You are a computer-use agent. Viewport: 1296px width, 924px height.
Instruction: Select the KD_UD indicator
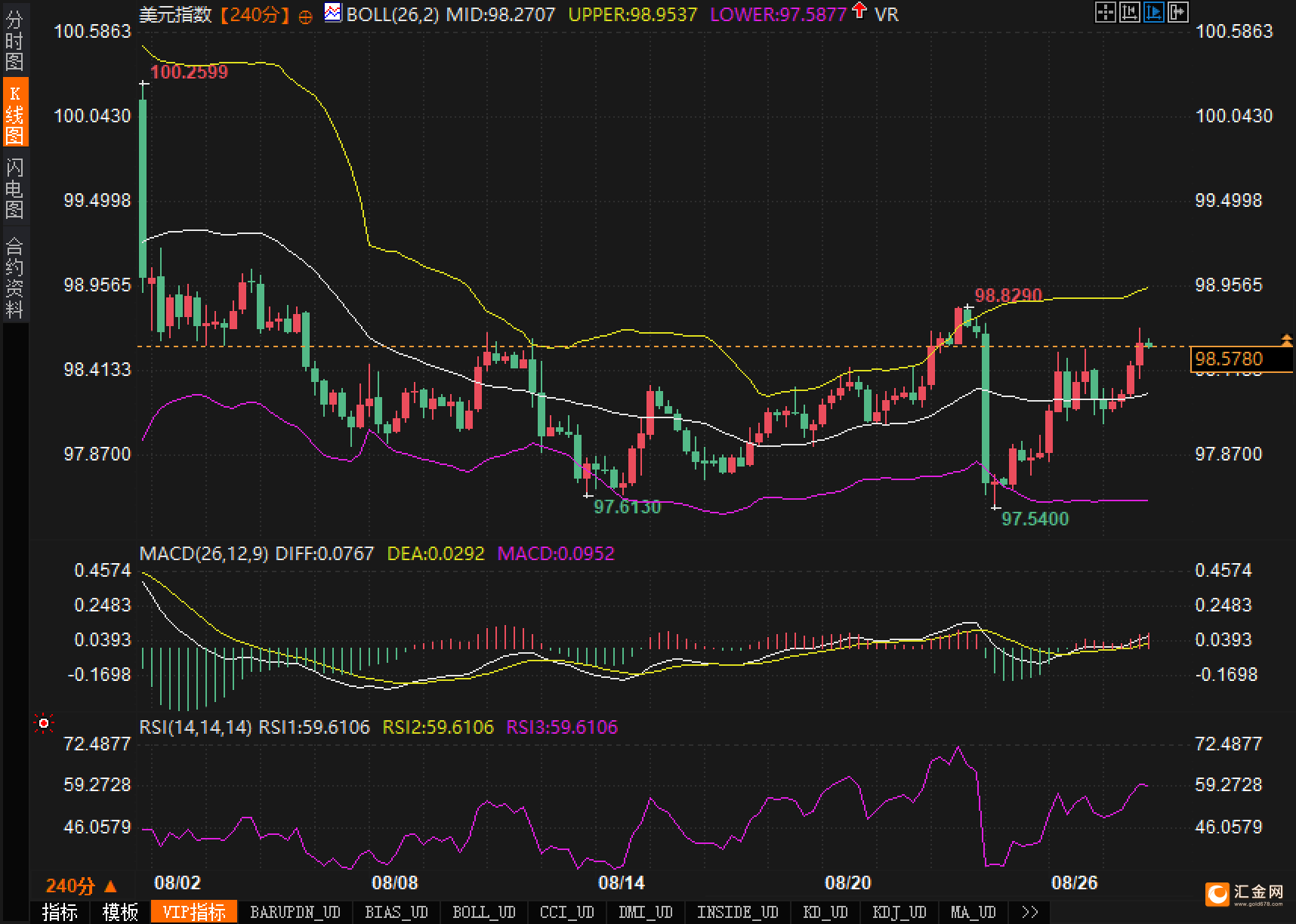(x=825, y=912)
